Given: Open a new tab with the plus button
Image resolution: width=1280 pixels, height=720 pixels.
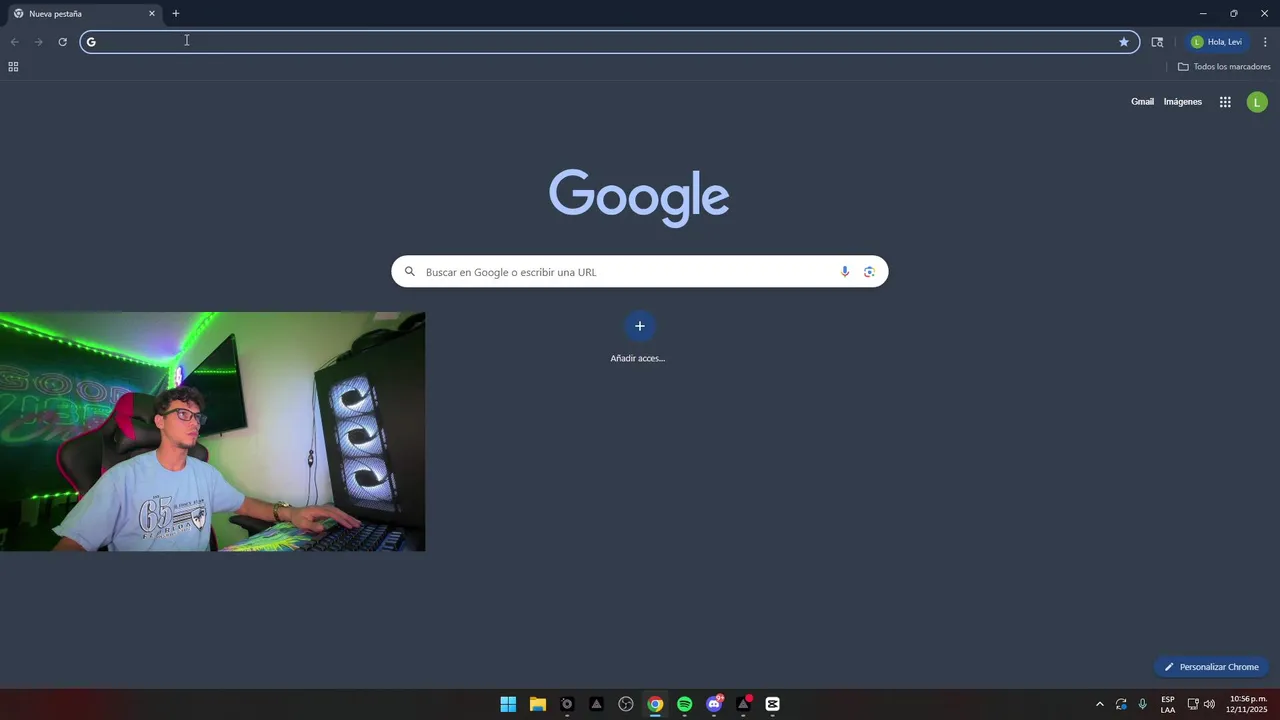Looking at the screenshot, I should pyautogui.click(x=176, y=14).
